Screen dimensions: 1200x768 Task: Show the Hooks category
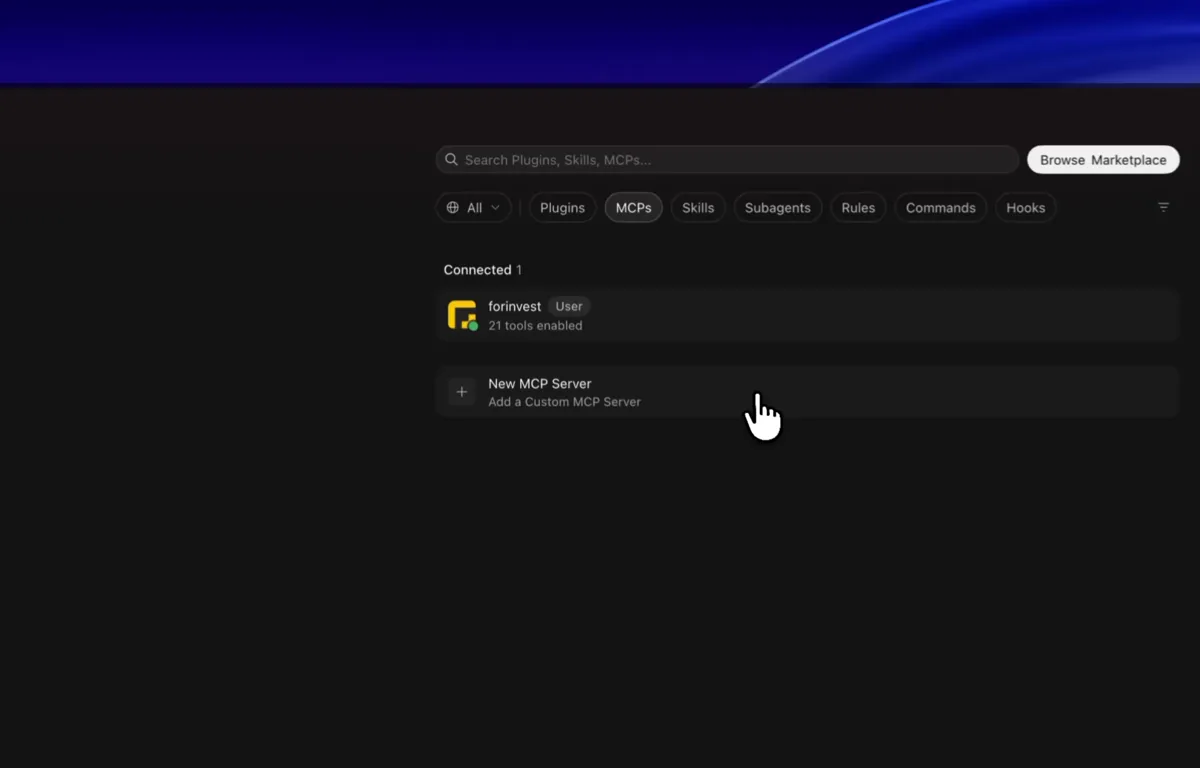[x=1026, y=208]
